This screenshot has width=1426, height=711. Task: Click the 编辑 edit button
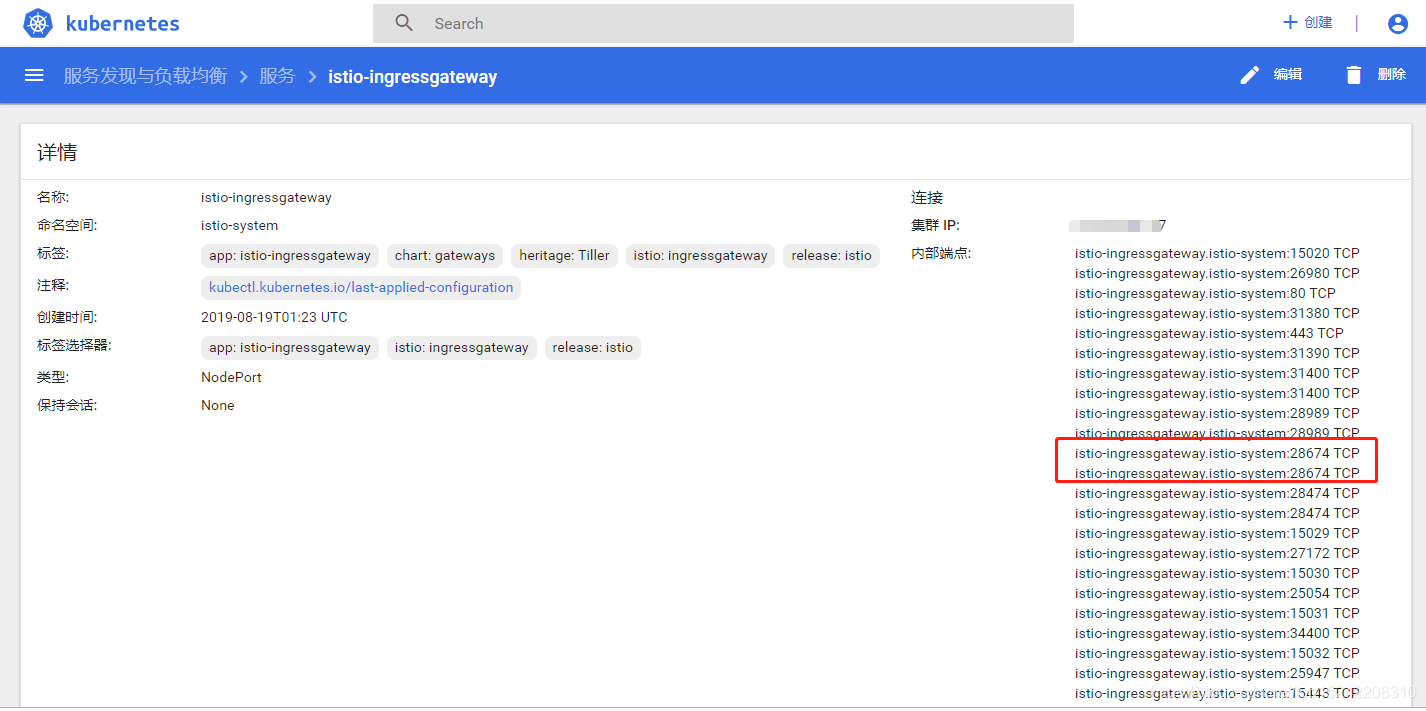tap(1270, 75)
